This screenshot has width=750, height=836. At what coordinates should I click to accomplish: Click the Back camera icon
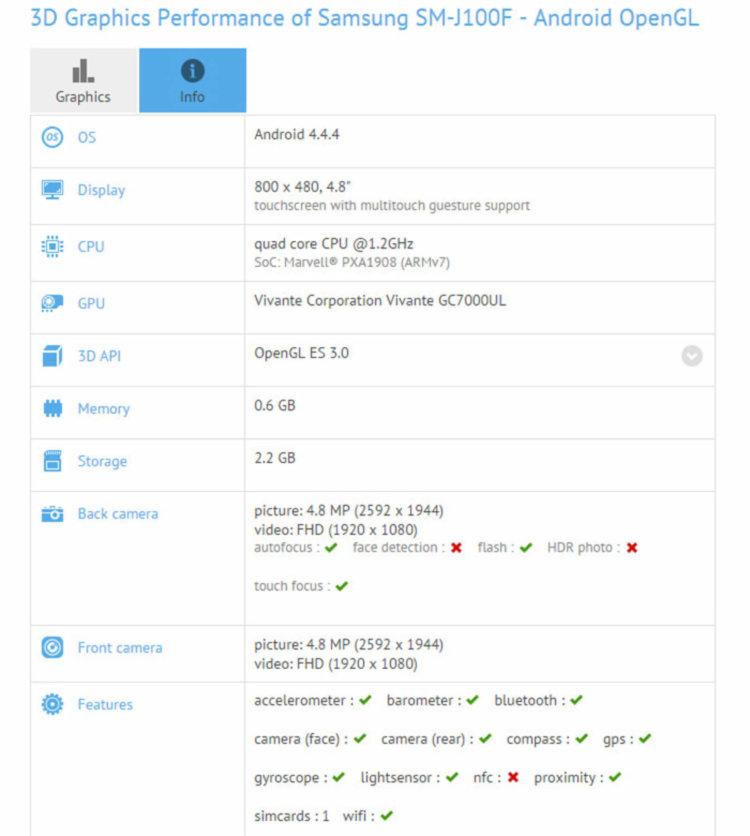pyautogui.click(x=52, y=514)
